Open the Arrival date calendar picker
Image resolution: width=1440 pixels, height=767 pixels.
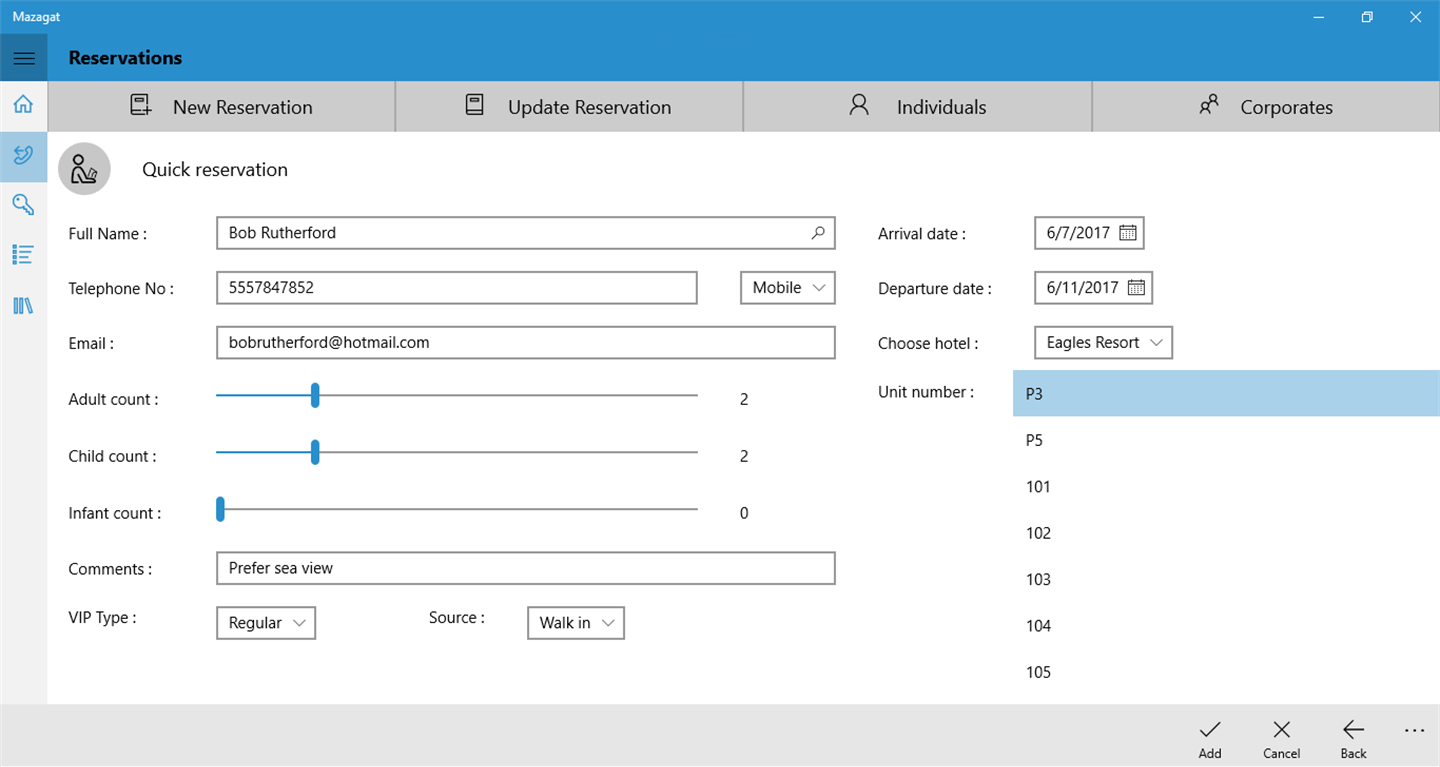tap(1128, 233)
